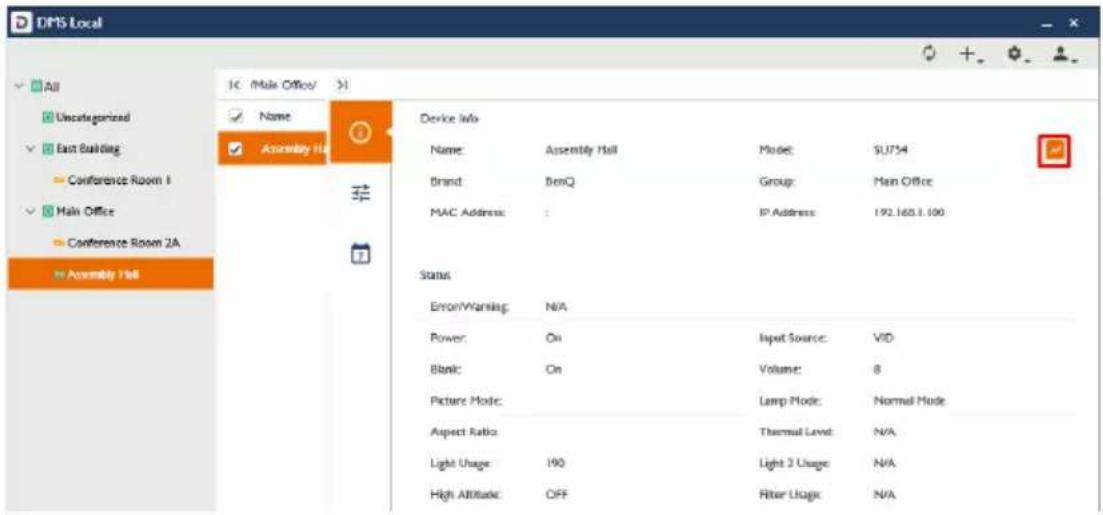Click the Volume value 8
The image size is (1103, 515).
876,369
